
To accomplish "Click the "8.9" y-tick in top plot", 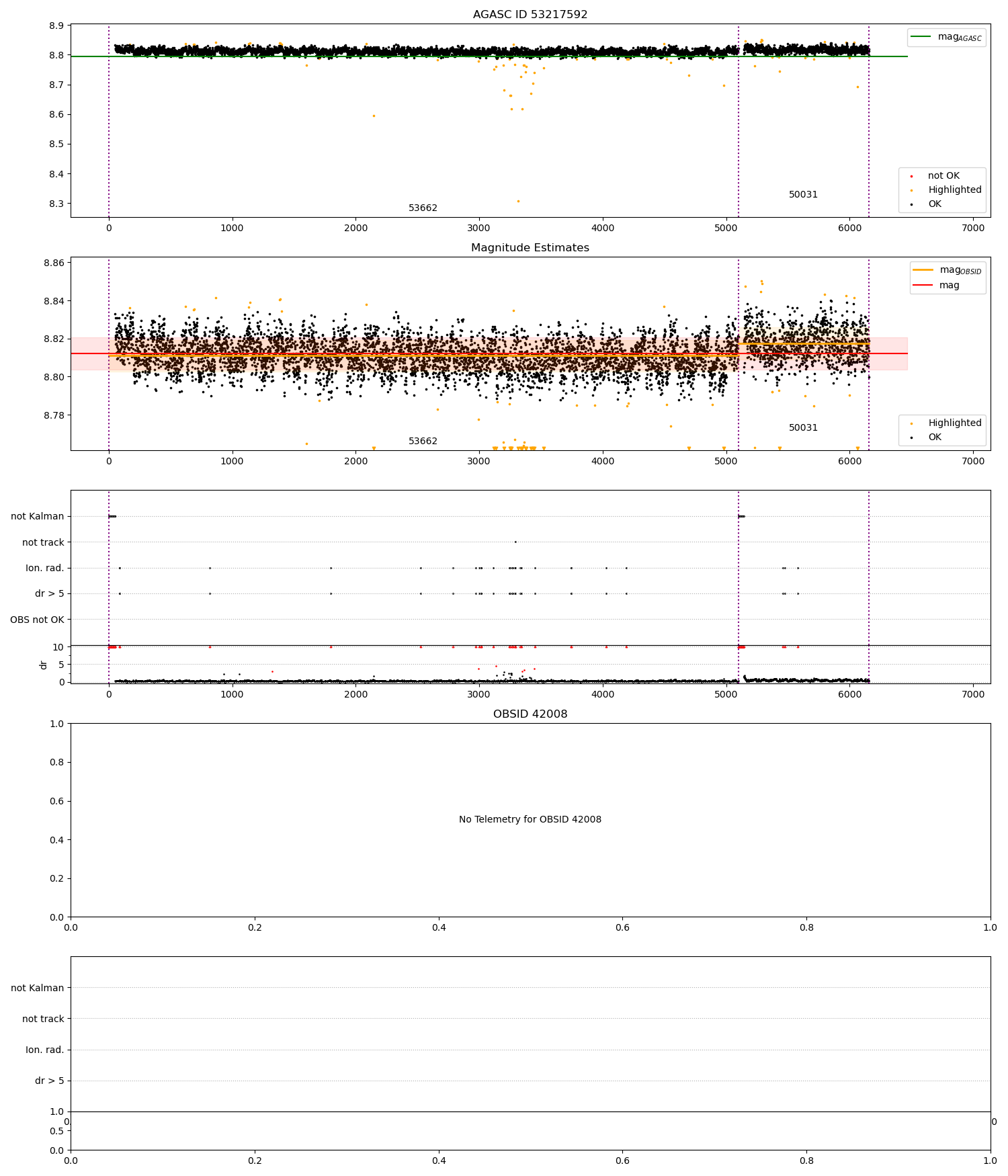I will click(57, 26).
